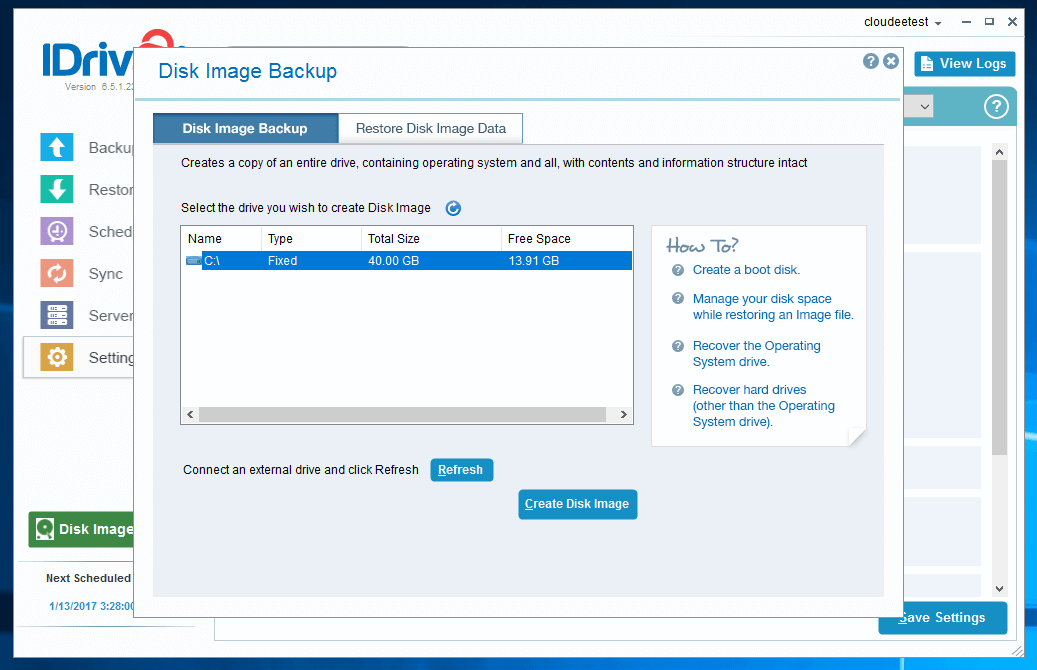Click the Server Backup icon
This screenshot has height=670, width=1037.
57,315
